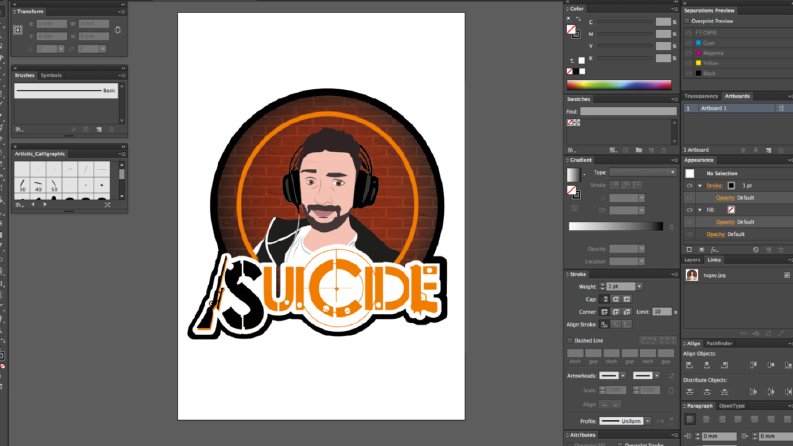This screenshot has height=446, width=793.
Task: Open swatch libraries menu icon in Swatches
Action: (x=571, y=150)
